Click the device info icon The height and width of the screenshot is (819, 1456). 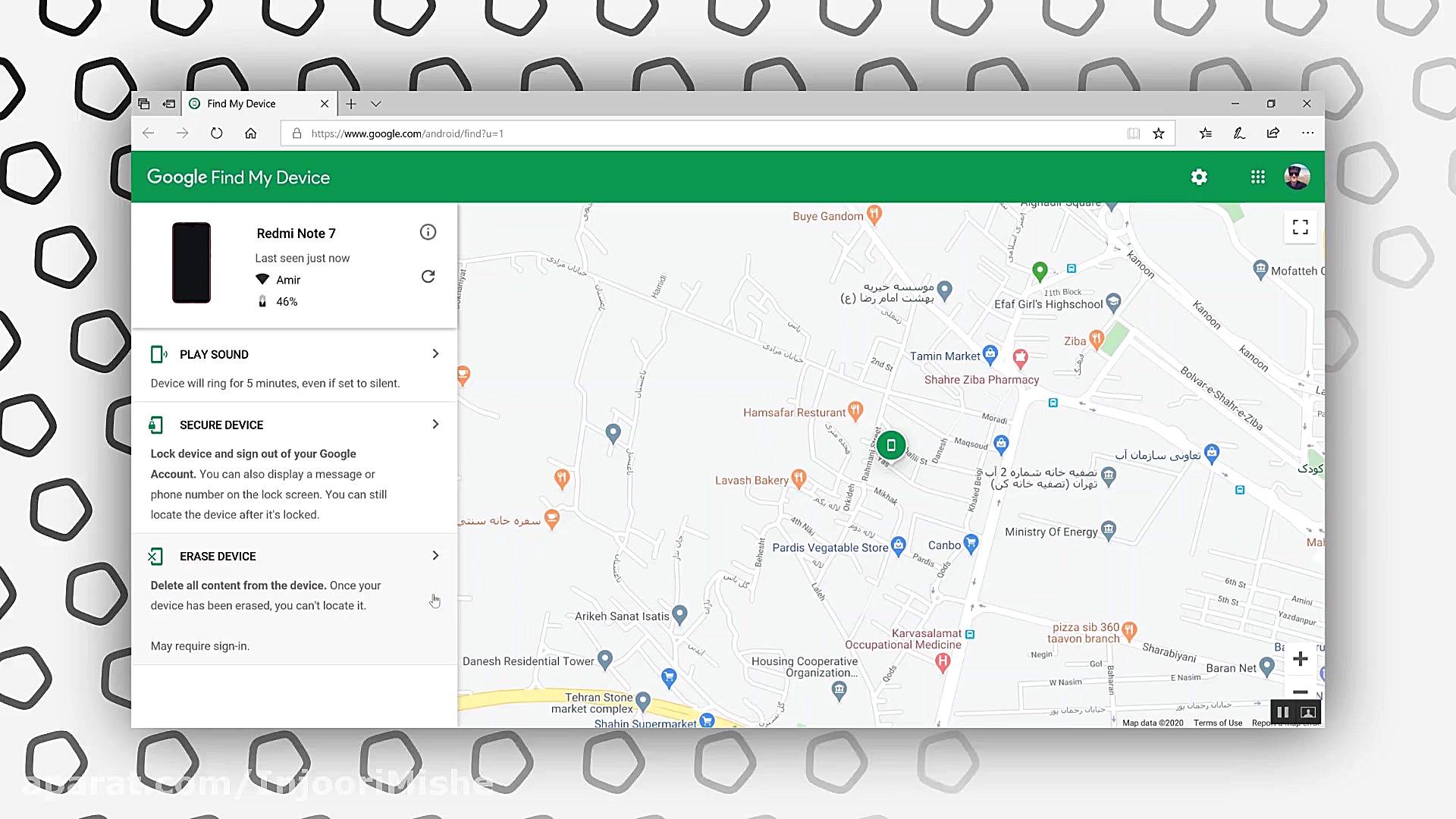tap(428, 232)
